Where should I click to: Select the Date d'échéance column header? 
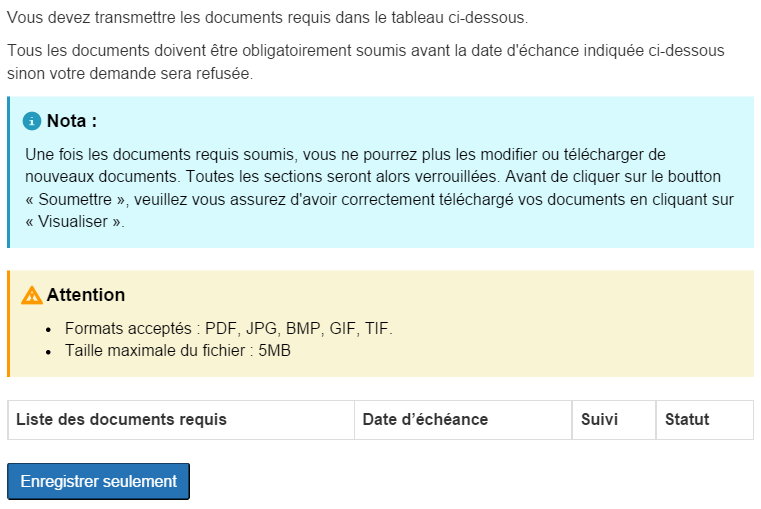(x=425, y=419)
